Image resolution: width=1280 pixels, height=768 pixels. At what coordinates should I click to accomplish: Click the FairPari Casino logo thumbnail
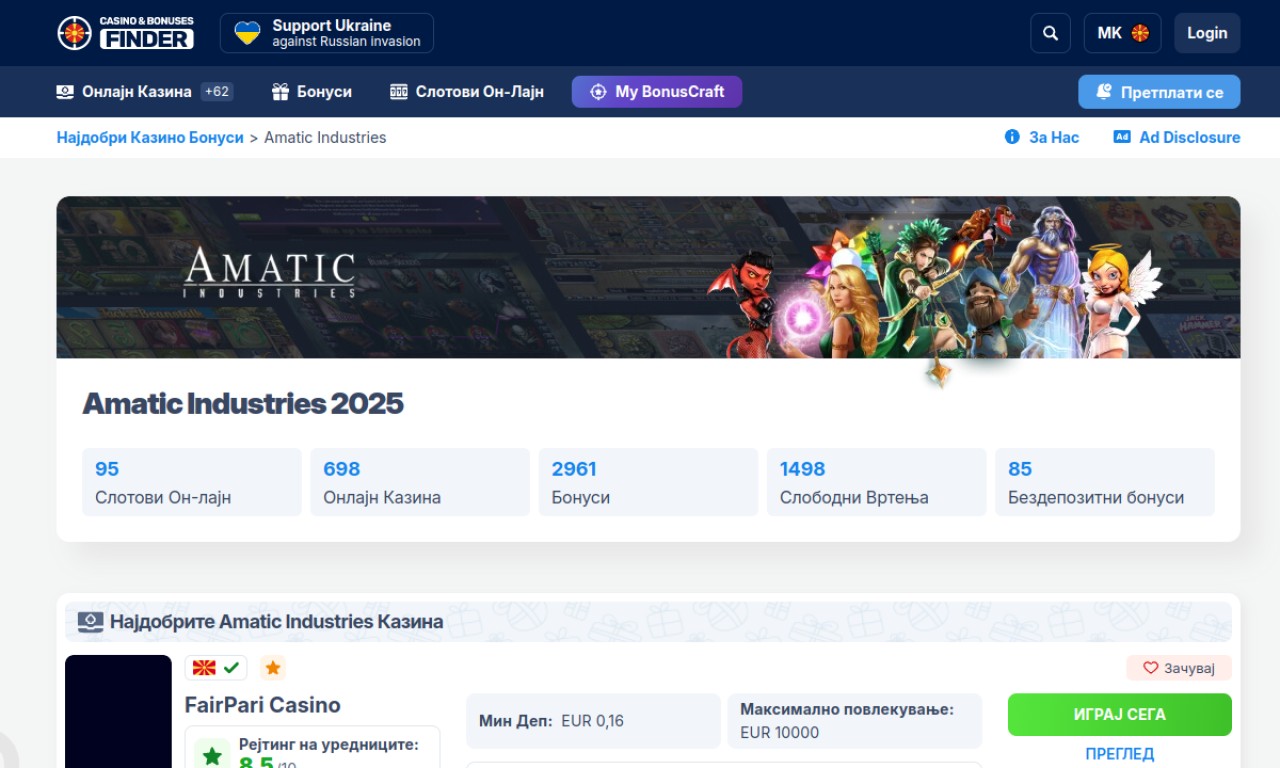coord(118,711)
